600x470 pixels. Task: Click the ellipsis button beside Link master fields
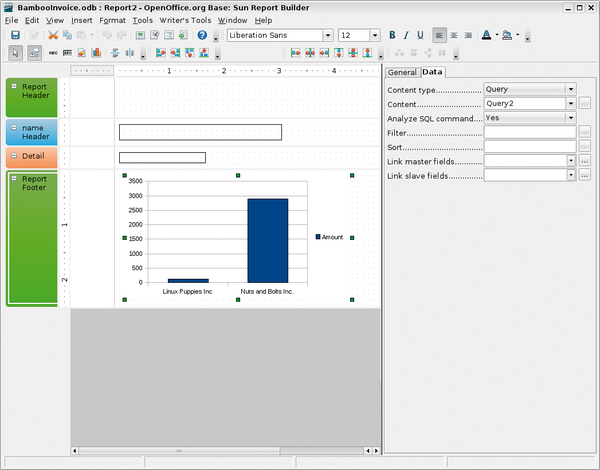[585, 160]
